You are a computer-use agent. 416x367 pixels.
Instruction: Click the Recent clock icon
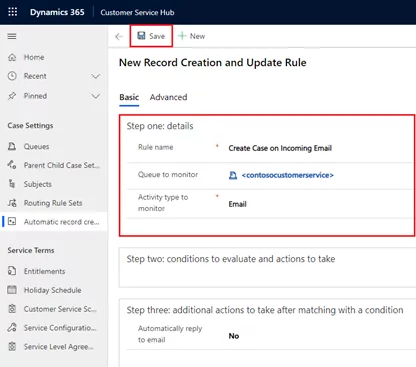coord(12,76)
